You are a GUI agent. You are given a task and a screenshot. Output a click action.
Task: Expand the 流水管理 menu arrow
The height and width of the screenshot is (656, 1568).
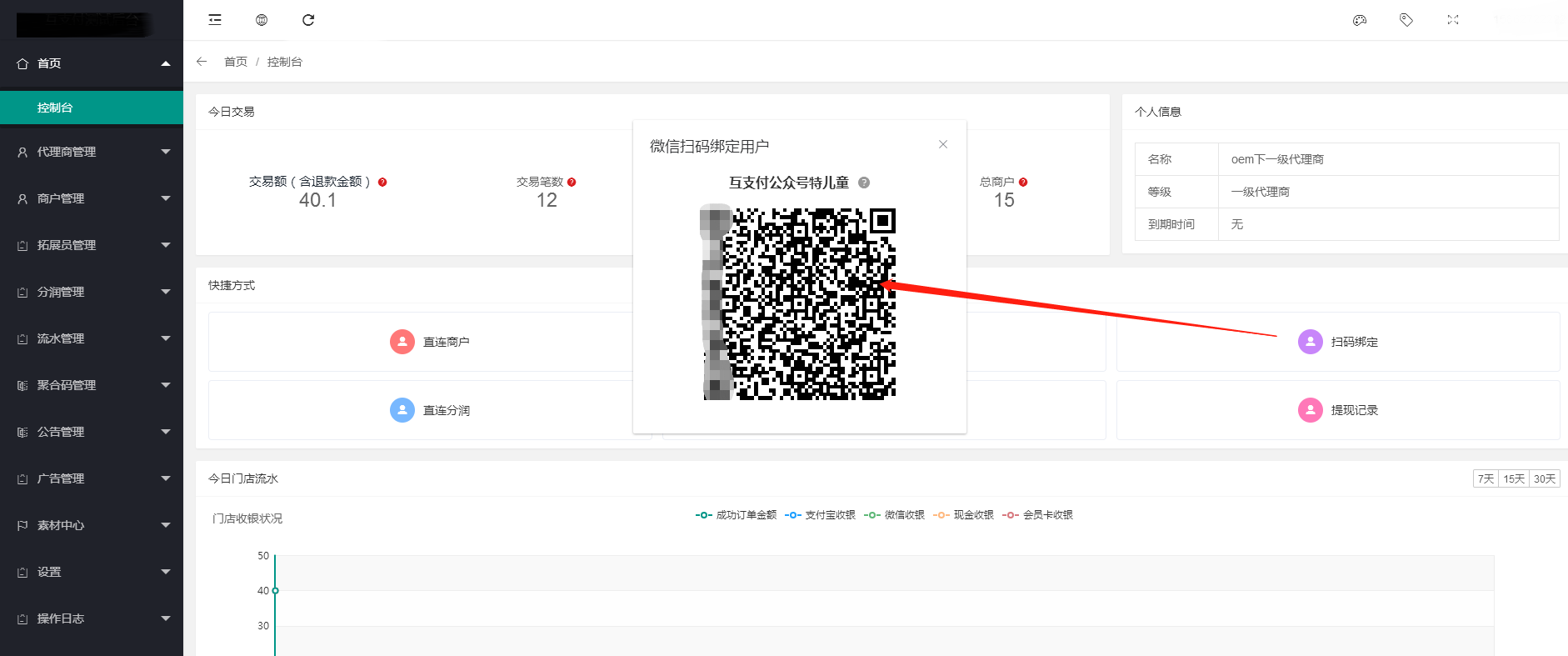166,338
